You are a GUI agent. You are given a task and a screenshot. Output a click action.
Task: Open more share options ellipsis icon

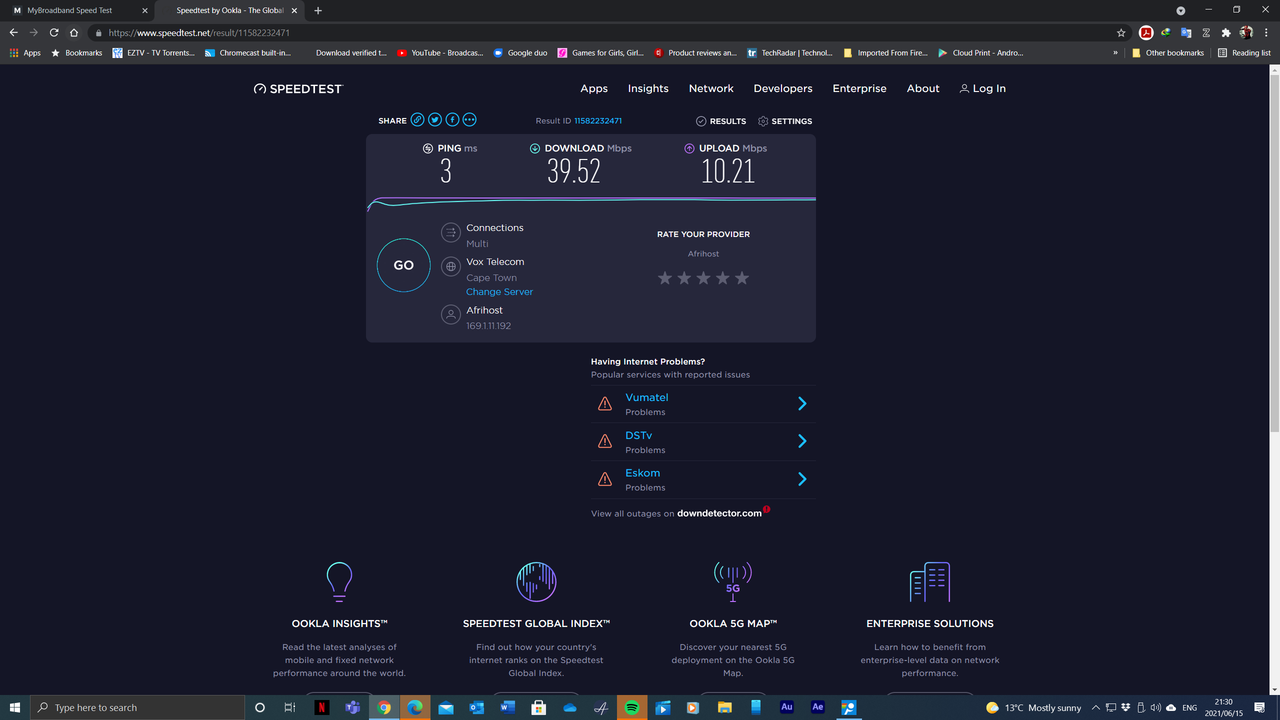pos(470,120)
